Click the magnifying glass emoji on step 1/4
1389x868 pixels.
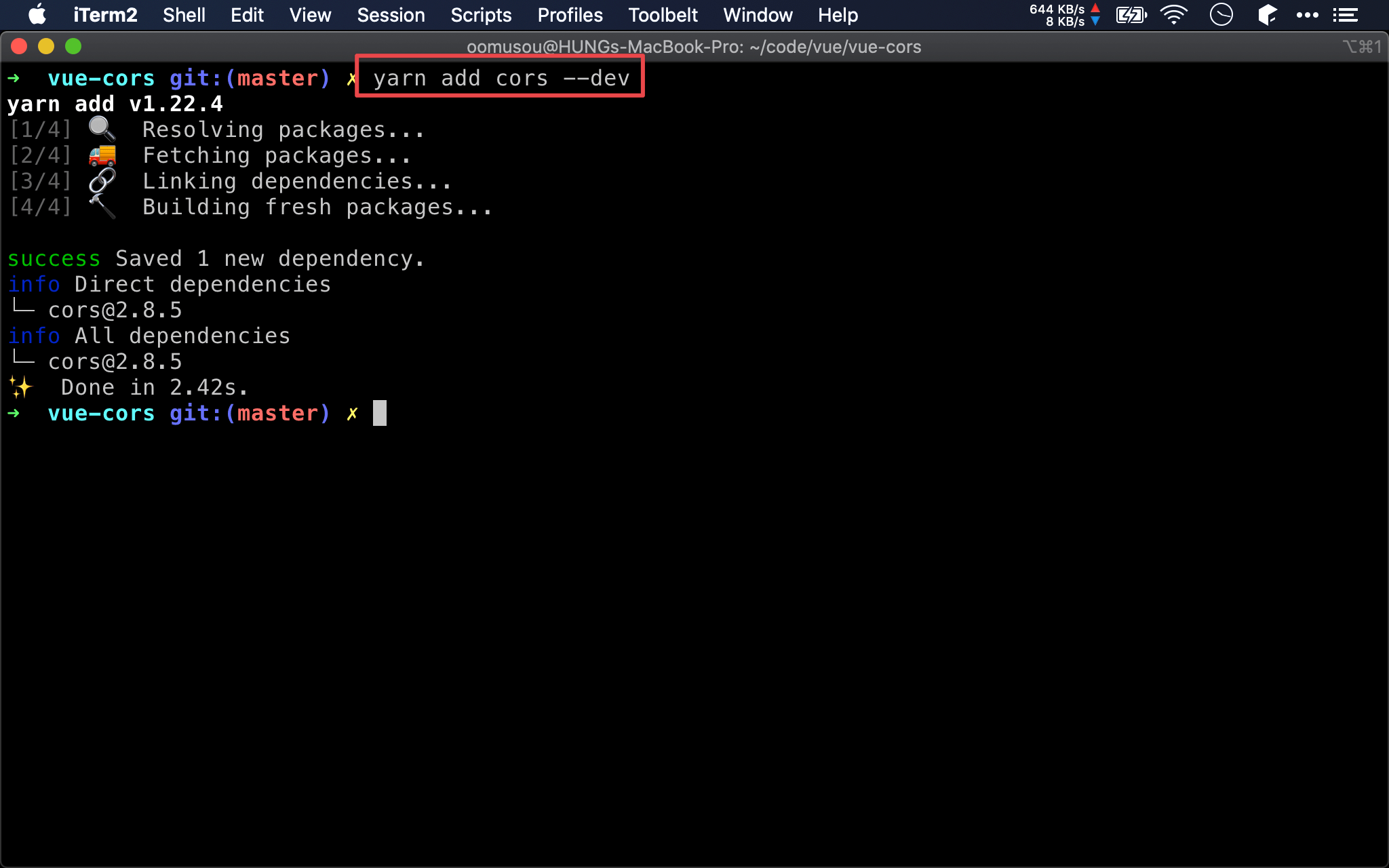(x=102, y=129)
